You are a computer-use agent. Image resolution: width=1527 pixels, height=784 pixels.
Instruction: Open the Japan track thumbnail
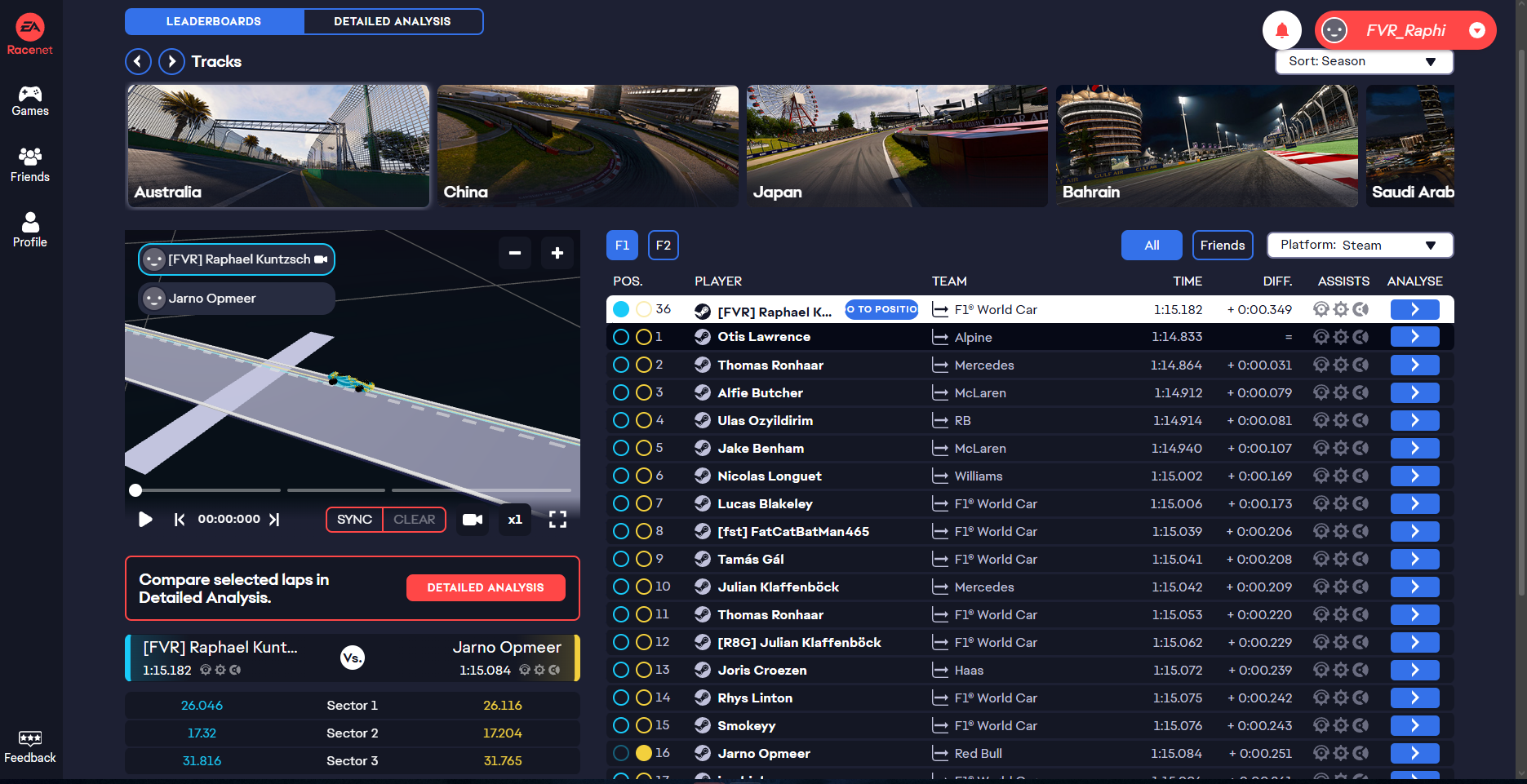(897, 146)
